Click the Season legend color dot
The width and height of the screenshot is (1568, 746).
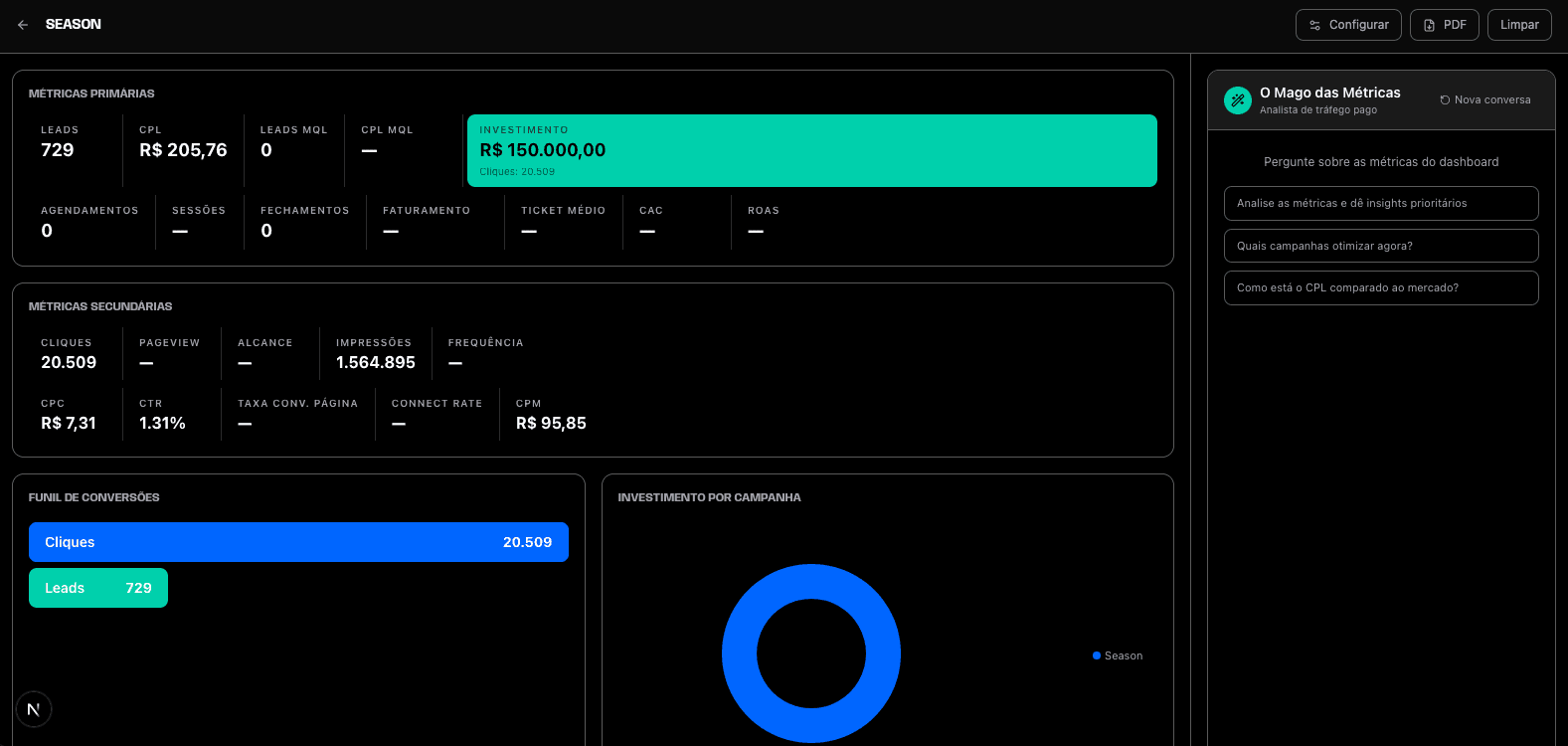tap(1097, 655)
